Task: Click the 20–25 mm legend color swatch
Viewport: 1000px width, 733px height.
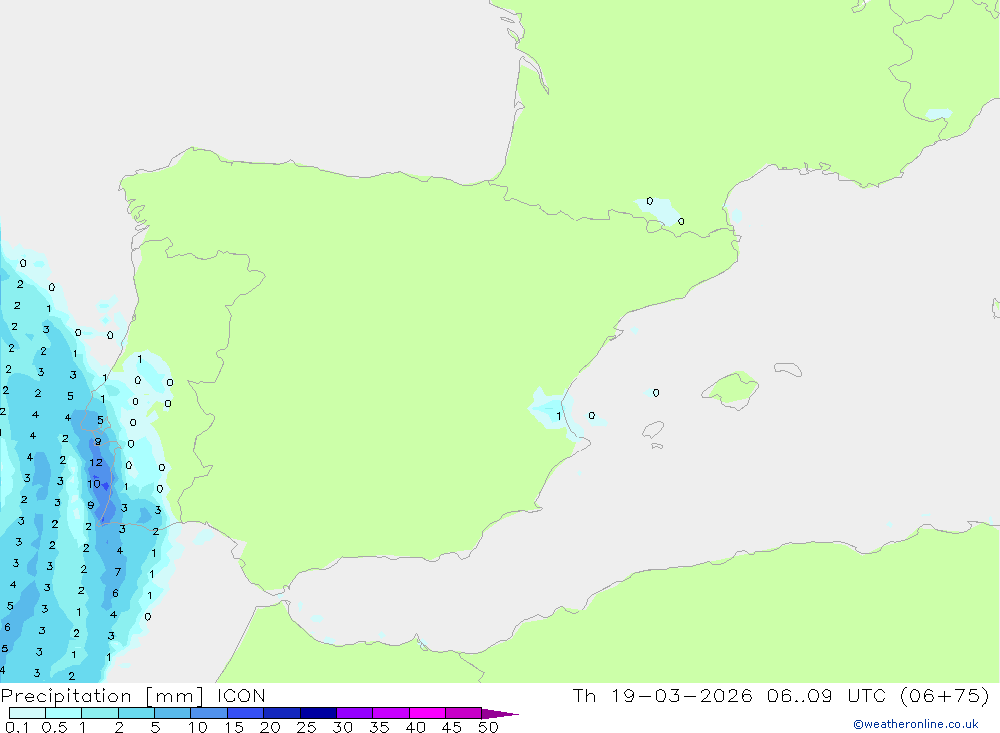Action: click(282, 713)
